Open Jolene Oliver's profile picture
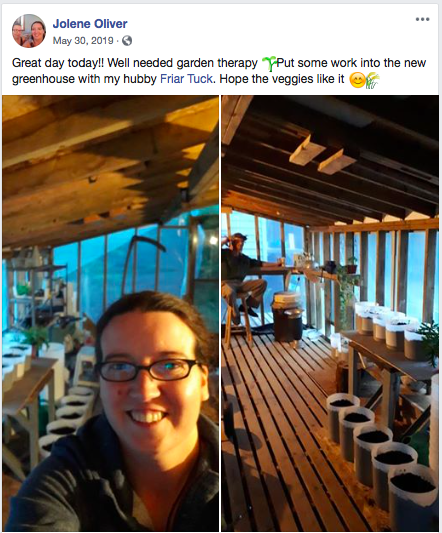The height and width of the screenshot is (533, 442). pos(29,31)
